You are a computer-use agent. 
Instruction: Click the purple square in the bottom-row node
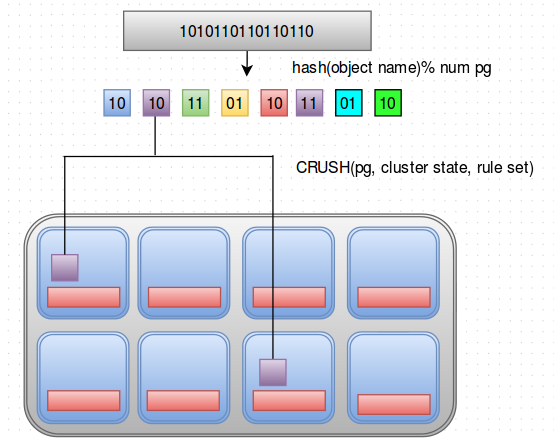[273, 372]
